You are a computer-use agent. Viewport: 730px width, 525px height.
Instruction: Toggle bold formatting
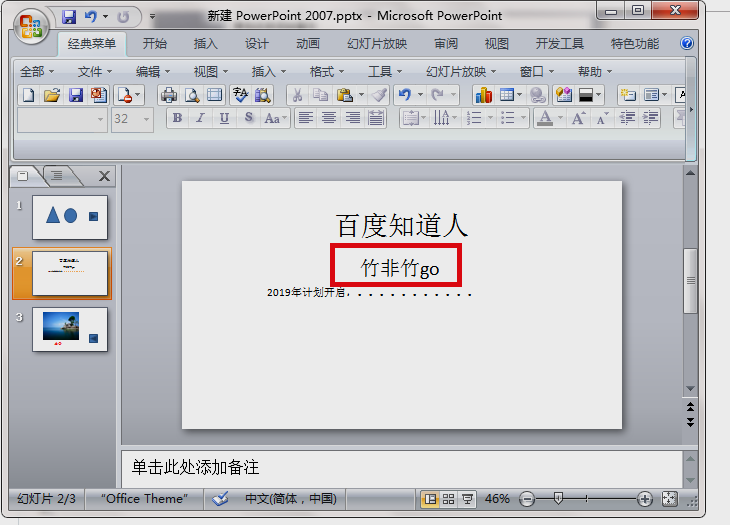coord(177,118)
